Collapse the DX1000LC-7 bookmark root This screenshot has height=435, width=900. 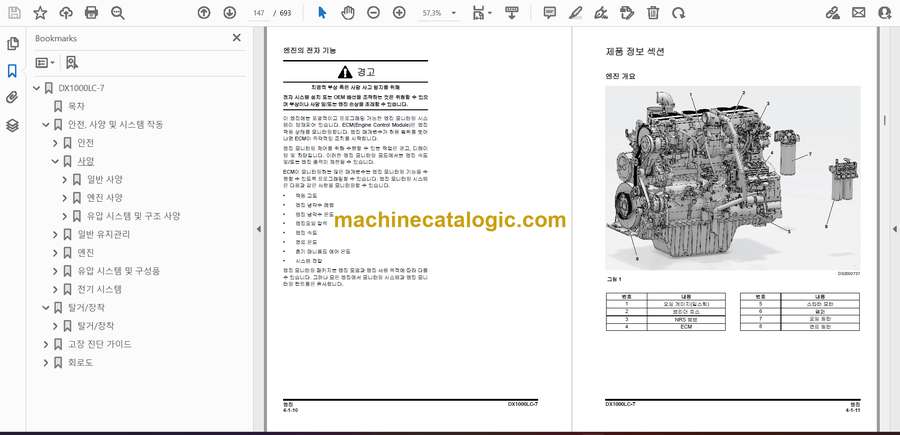pos(37,88)
